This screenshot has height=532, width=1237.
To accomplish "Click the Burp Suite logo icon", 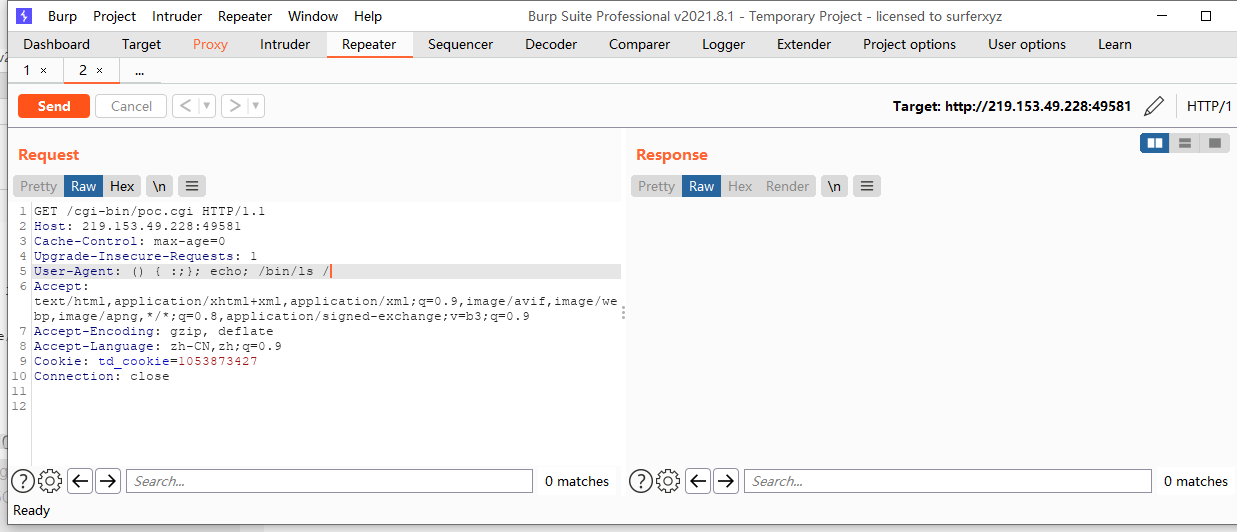I will click(24, 16).
